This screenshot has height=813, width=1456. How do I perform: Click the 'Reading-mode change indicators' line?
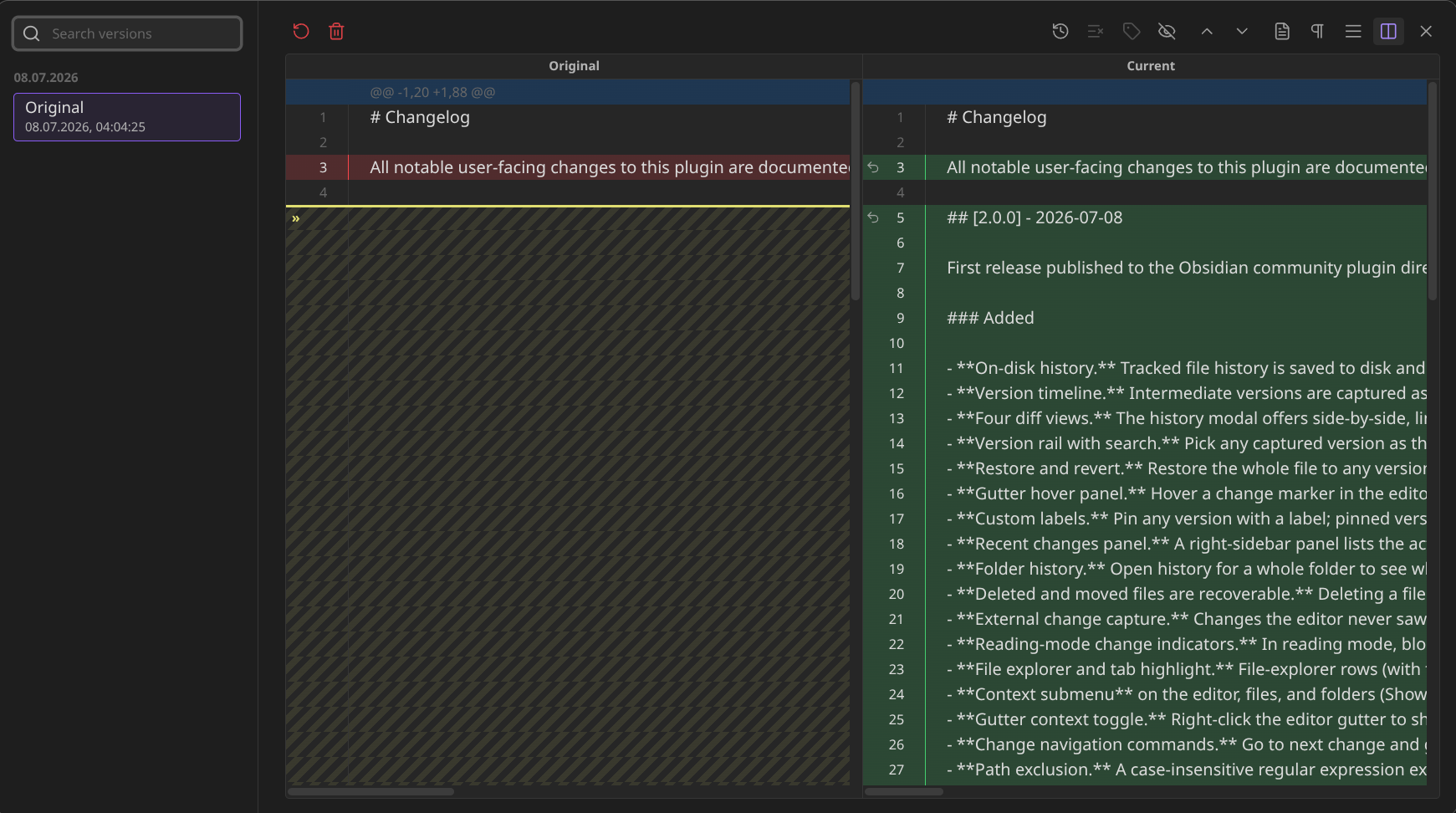tap(1145, 644)
